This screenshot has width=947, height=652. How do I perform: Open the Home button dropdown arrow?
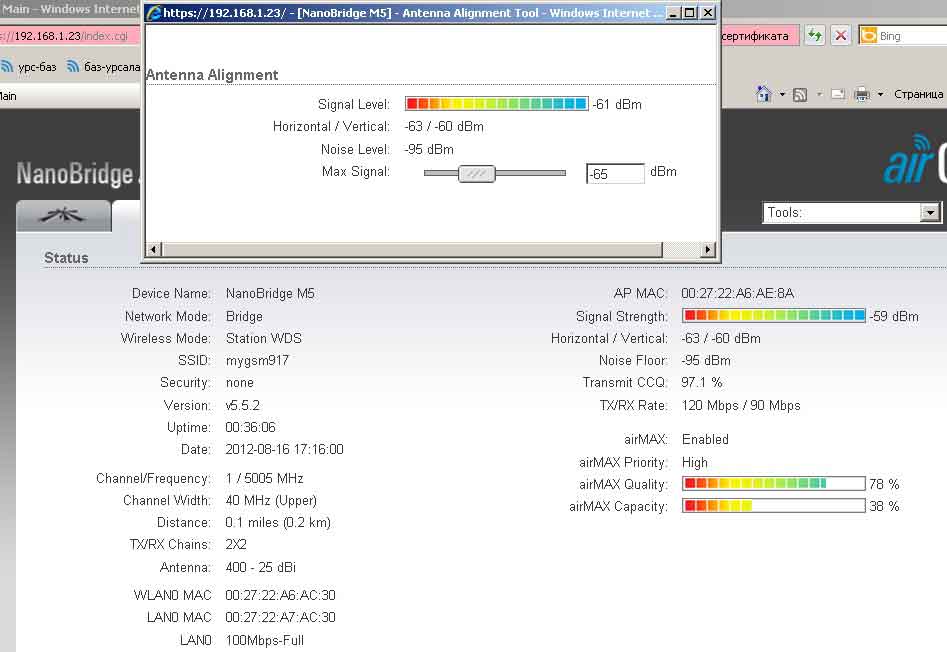(x=782, y=94)
